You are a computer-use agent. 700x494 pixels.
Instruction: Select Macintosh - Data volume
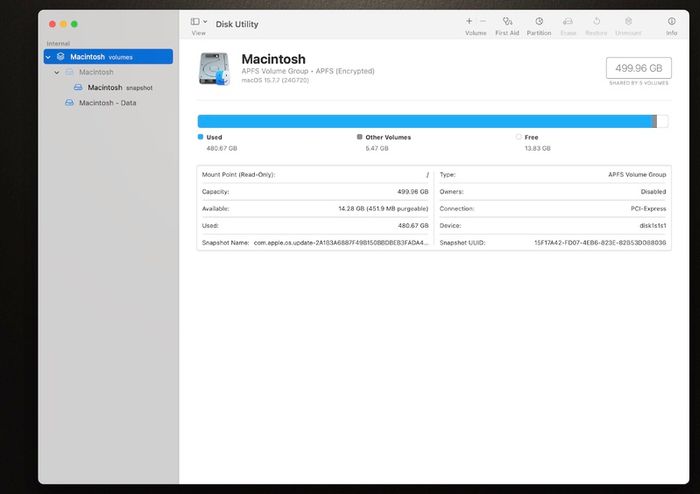(x=108, y=103)
